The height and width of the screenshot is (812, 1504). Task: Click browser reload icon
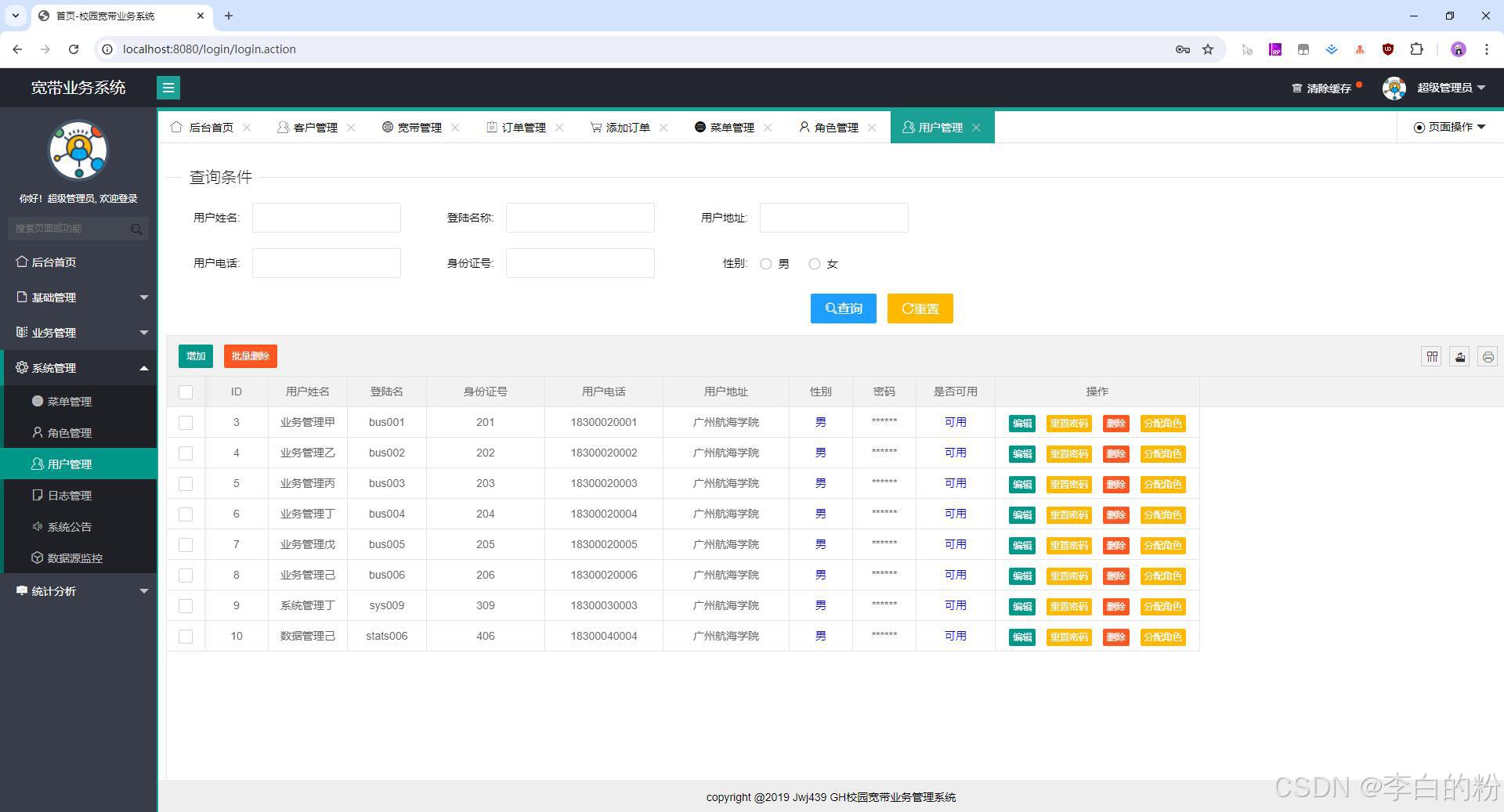74,49
